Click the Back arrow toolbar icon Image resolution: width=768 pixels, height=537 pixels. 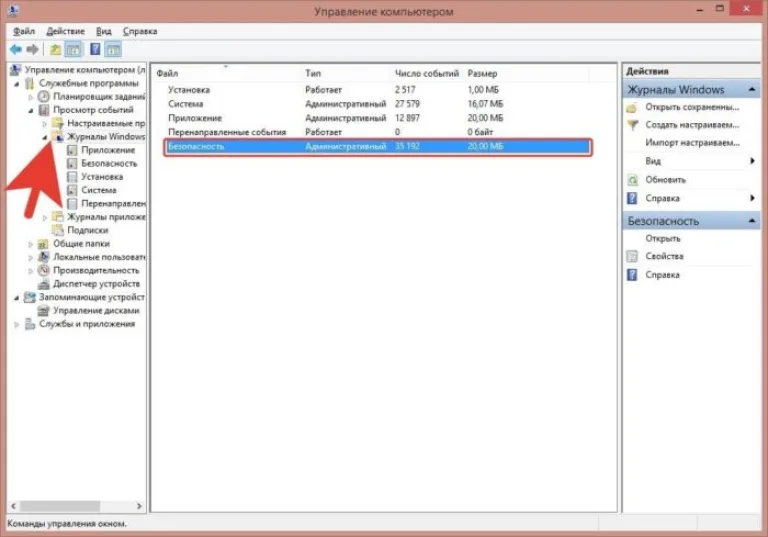click(16, 49)
